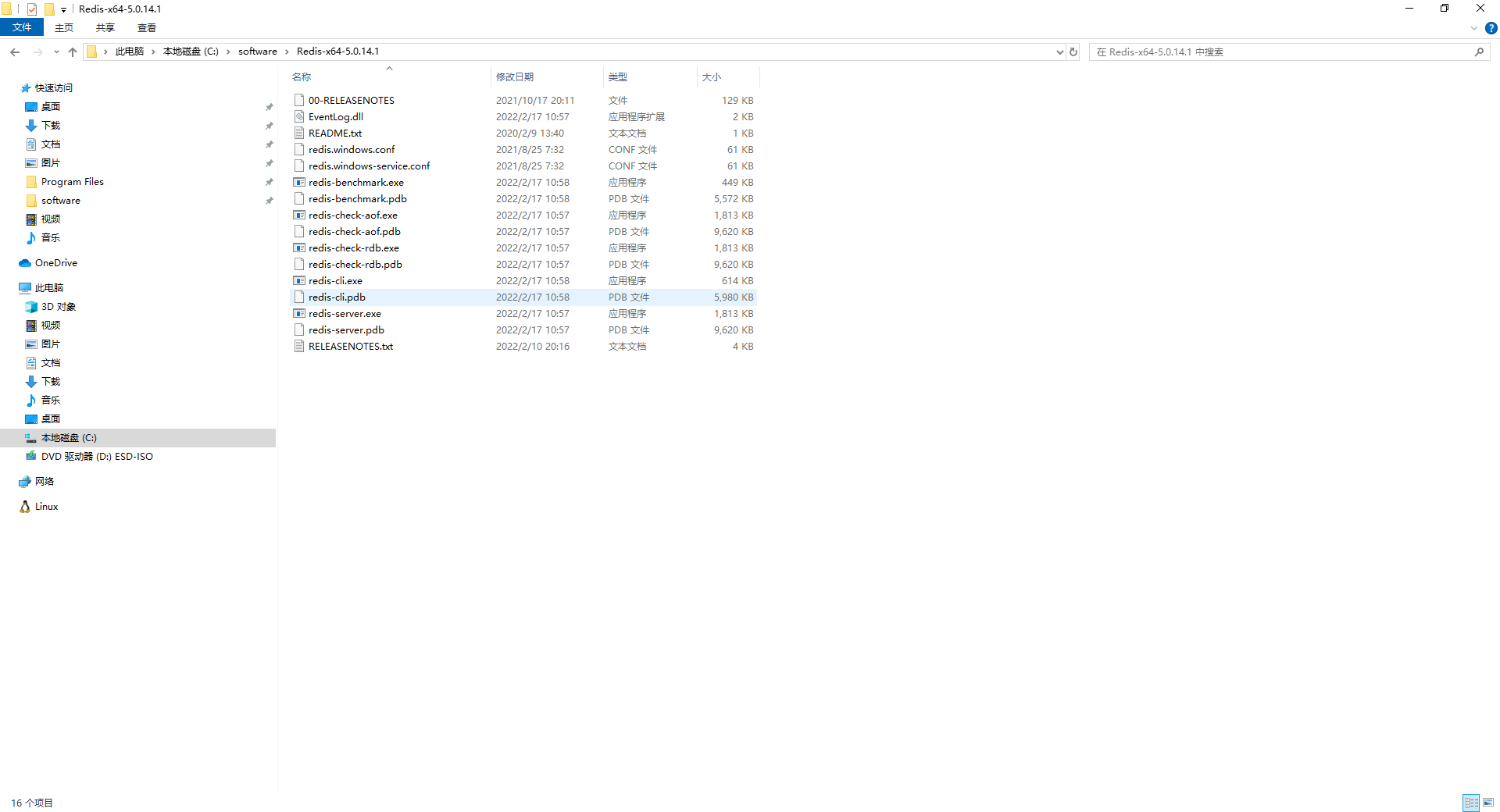The image size is (1500, 812).
Task: Navigate to software in the address bar
Action: [258, 52]
